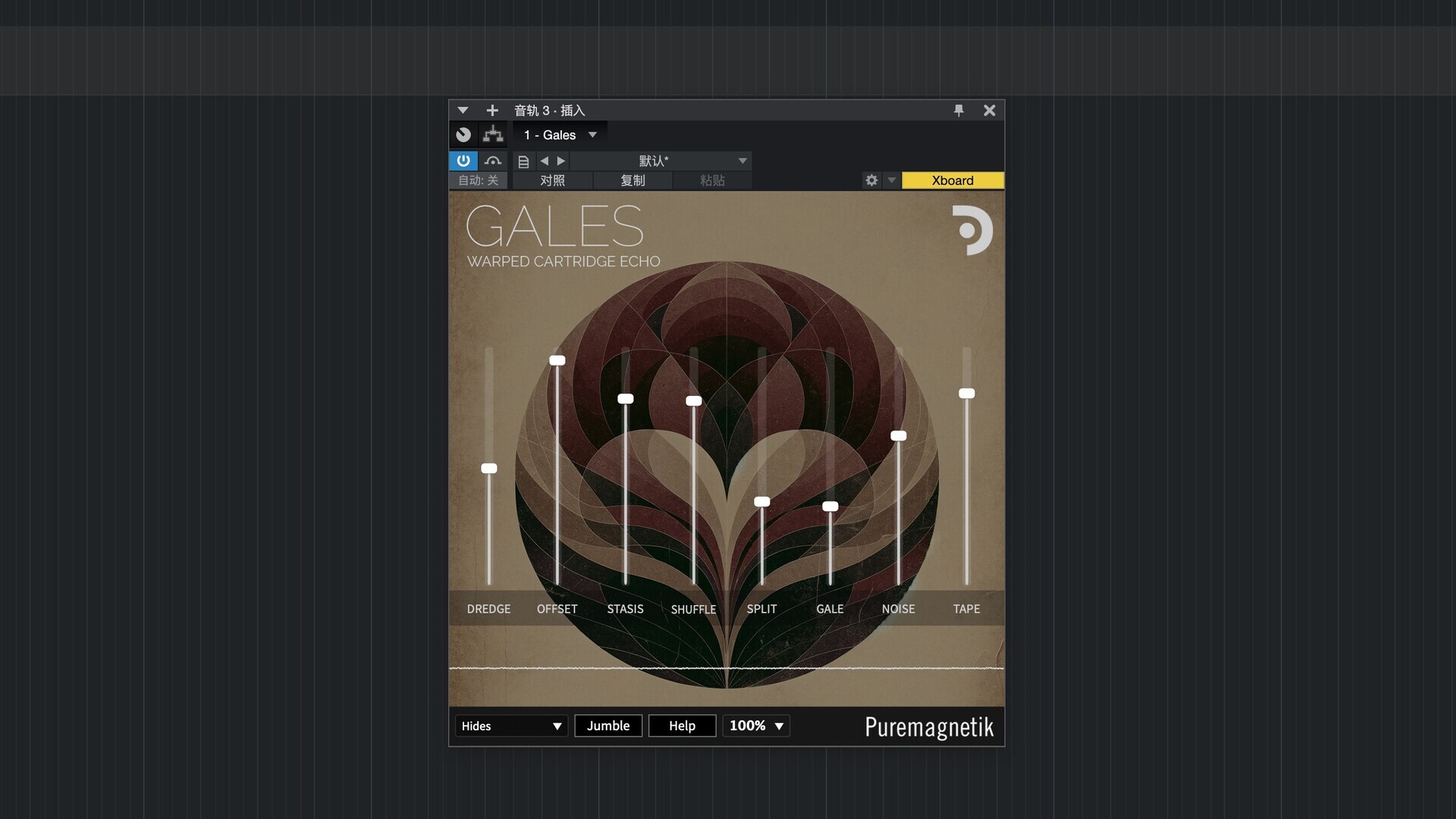This screenshot has height=819, width=1456.
Task: Click the GALES title heading
Action: pyautogui.click(x=554, y=226)
